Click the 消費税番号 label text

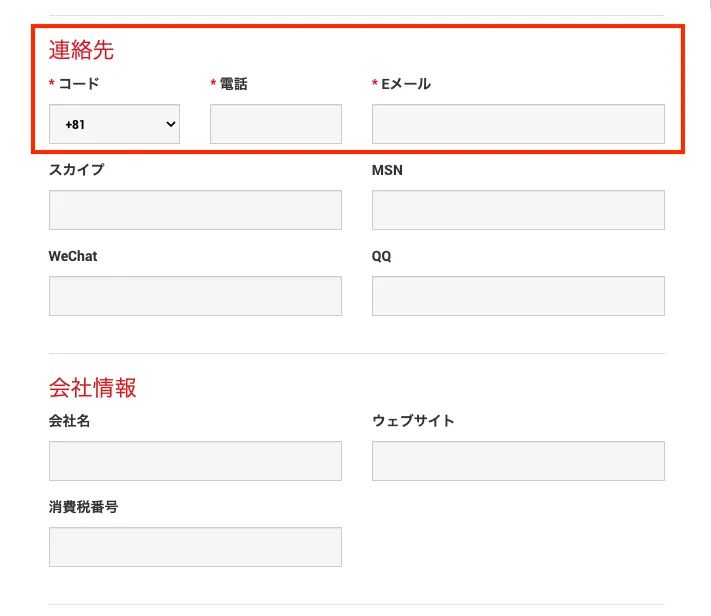click(83, 507)
